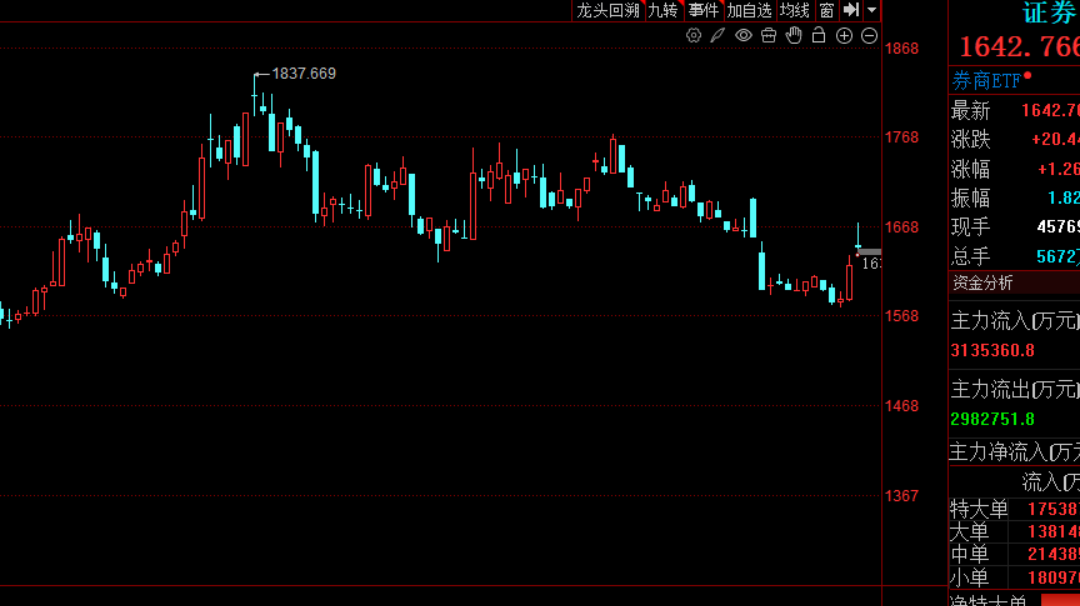Open chart settings gear icon
Viewport: 1080px width, 606px height.
[693, 36]
